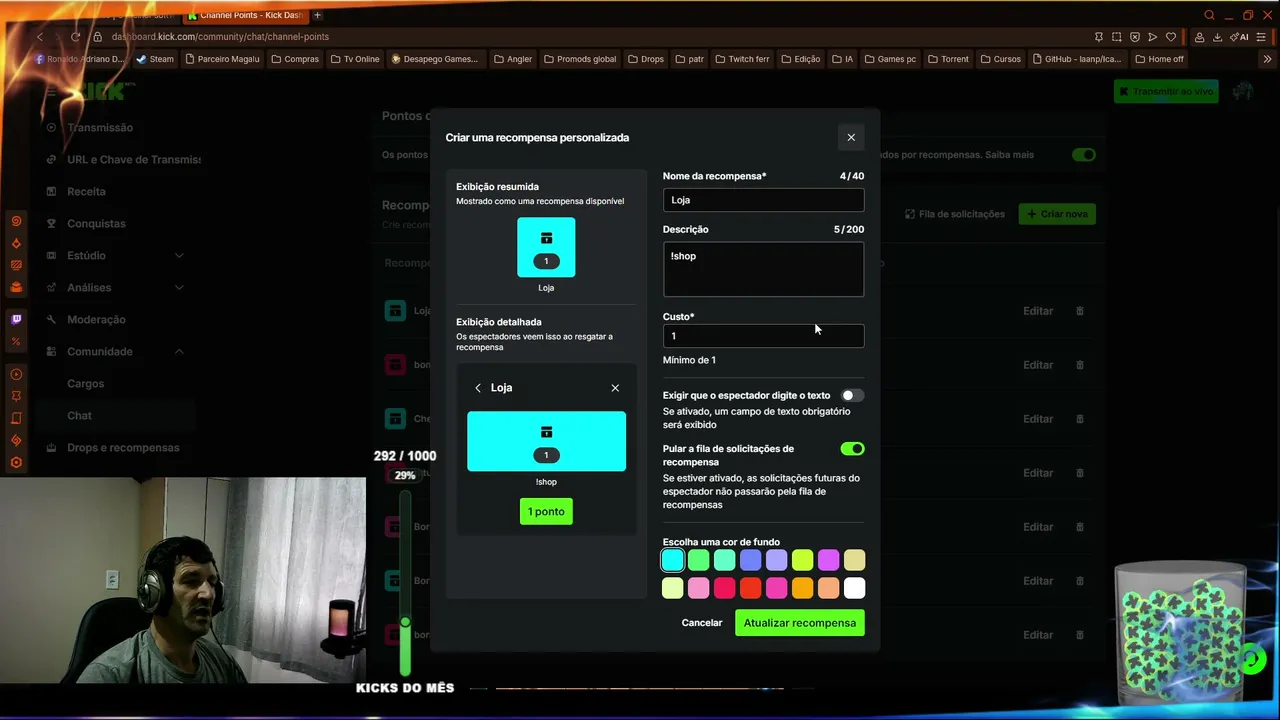The width and height of the screenshot is (1280, 720).
Task: Pick the light pink color swatch
Action: tap(699, 588)
